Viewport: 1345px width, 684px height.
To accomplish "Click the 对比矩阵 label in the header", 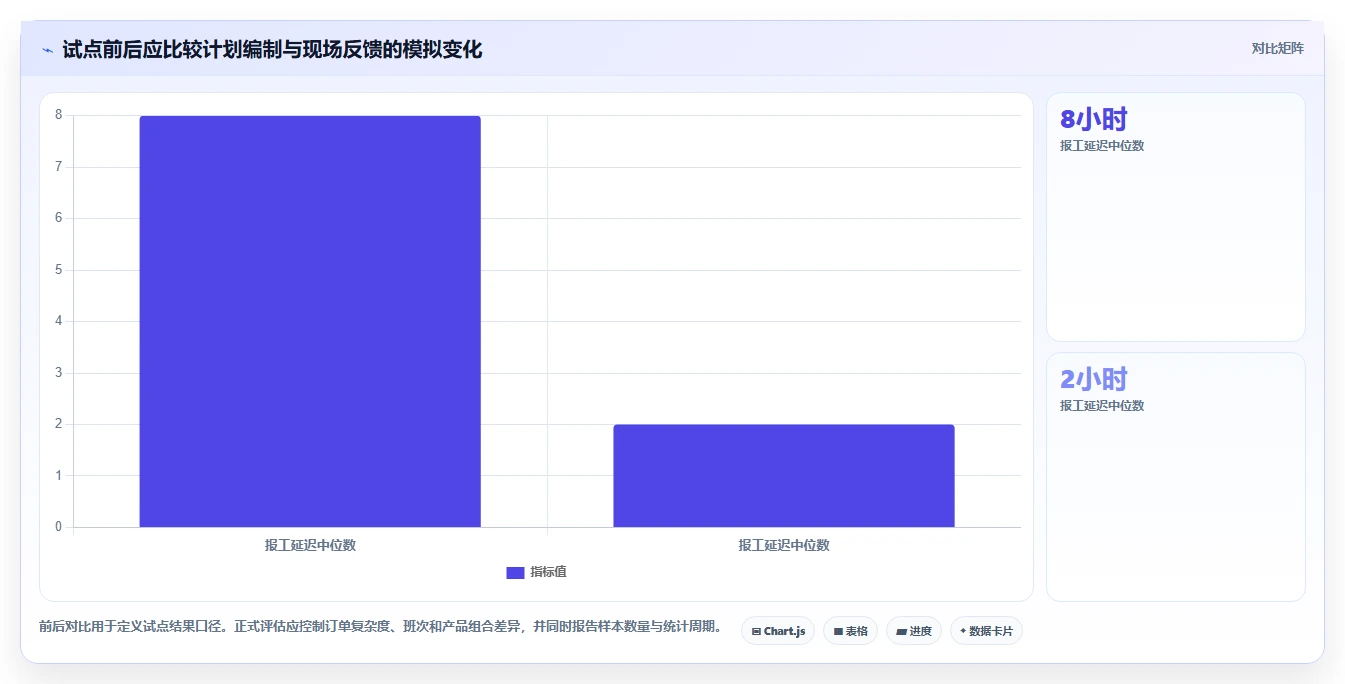I will pos(1277,48).
